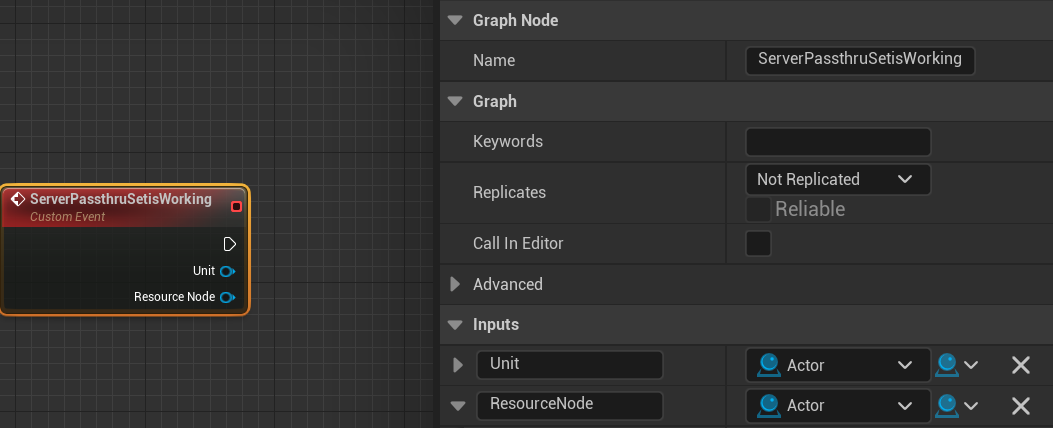Viewport: 1053px width, 428px height.
Task: Open the ResourceNode type Actor dropdown
Action: (836, 405)
